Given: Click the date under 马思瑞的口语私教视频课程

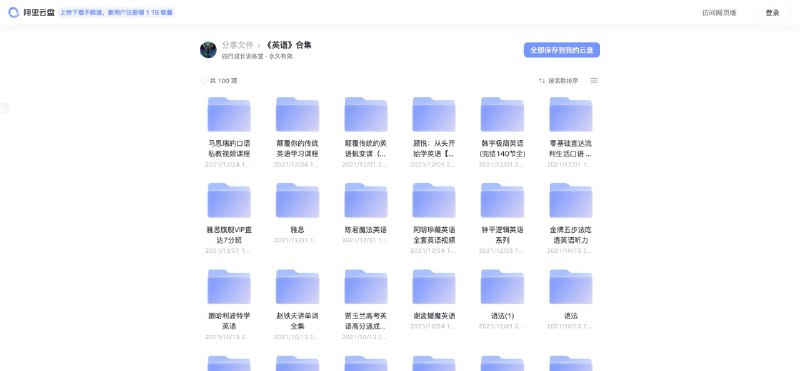Looking at the screenshot, I should point(229,164).
